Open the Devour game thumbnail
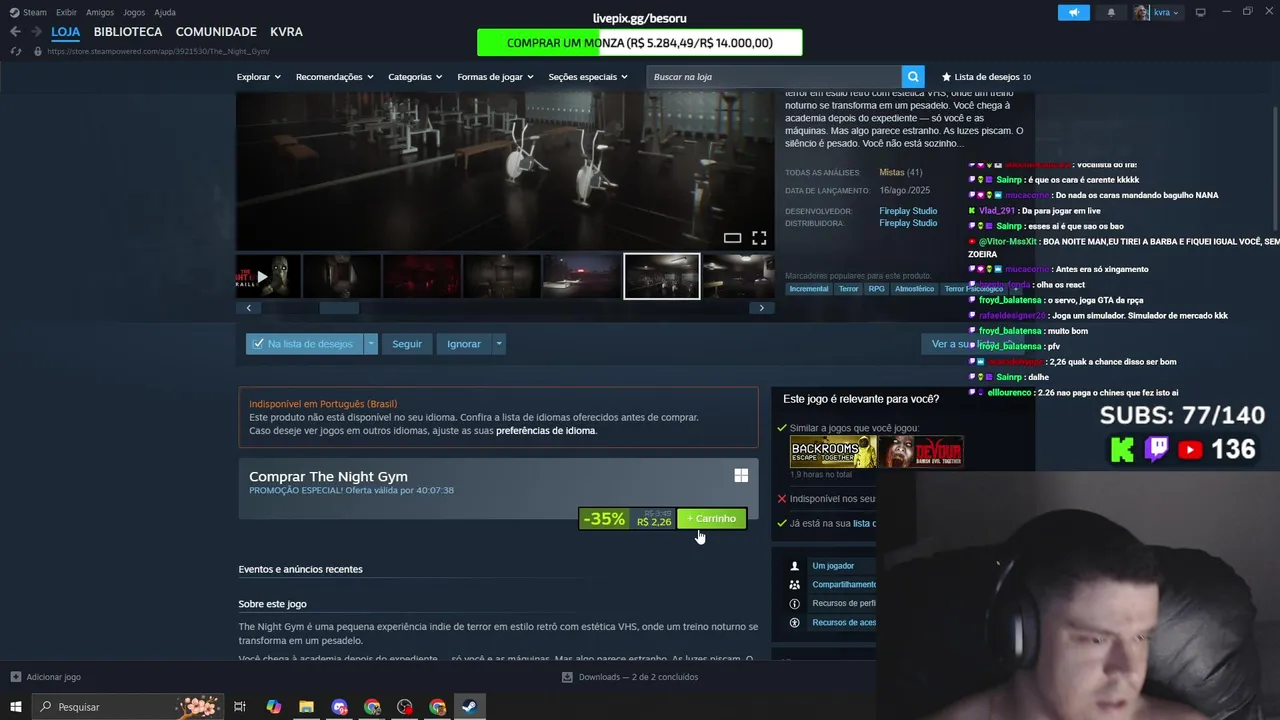 click(x=921, y=451)
